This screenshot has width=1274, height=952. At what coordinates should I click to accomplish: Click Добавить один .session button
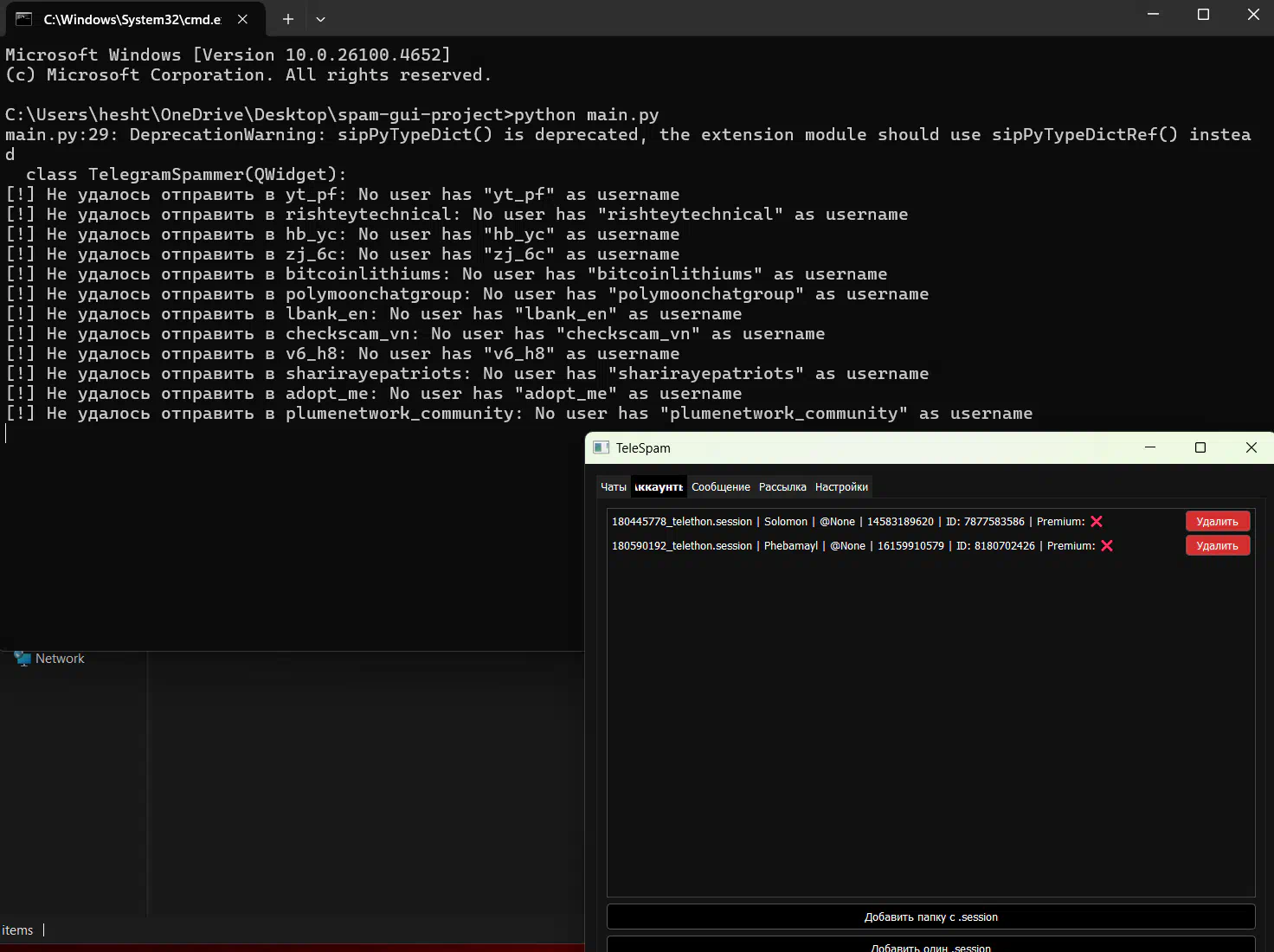931,944
